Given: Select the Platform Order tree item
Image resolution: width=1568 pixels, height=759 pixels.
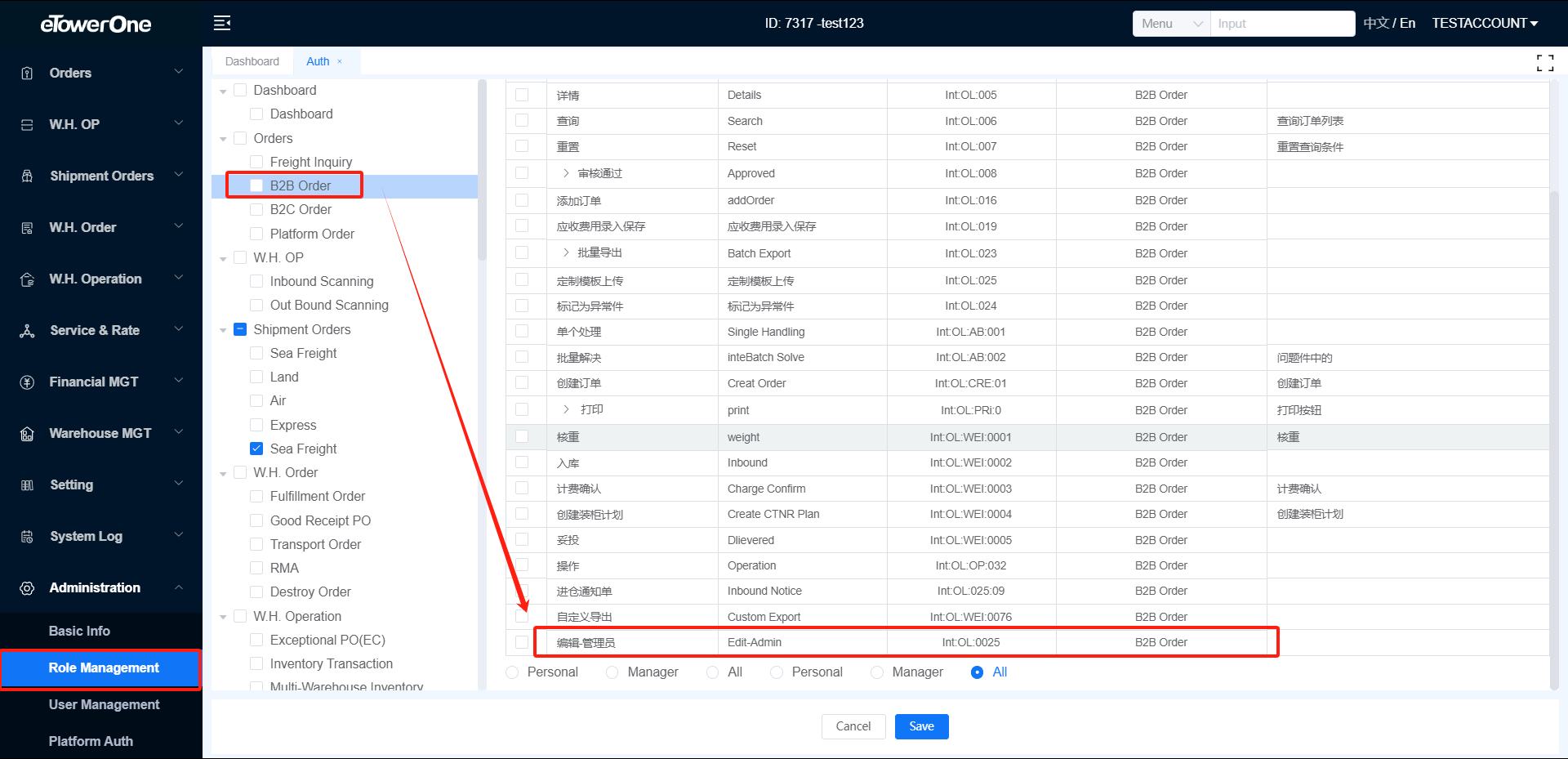Looking at the screenshot, I should [312, 234].
